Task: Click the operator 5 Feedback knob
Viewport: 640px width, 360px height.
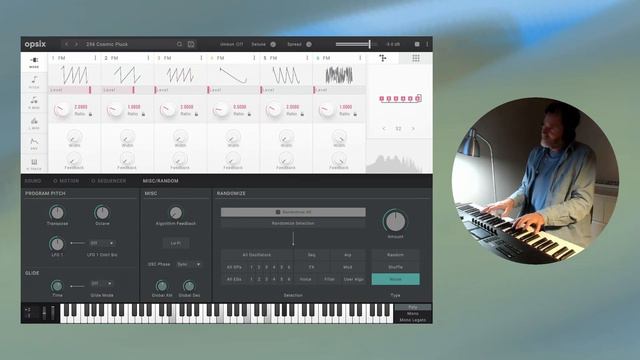Action: coord(286,159)
